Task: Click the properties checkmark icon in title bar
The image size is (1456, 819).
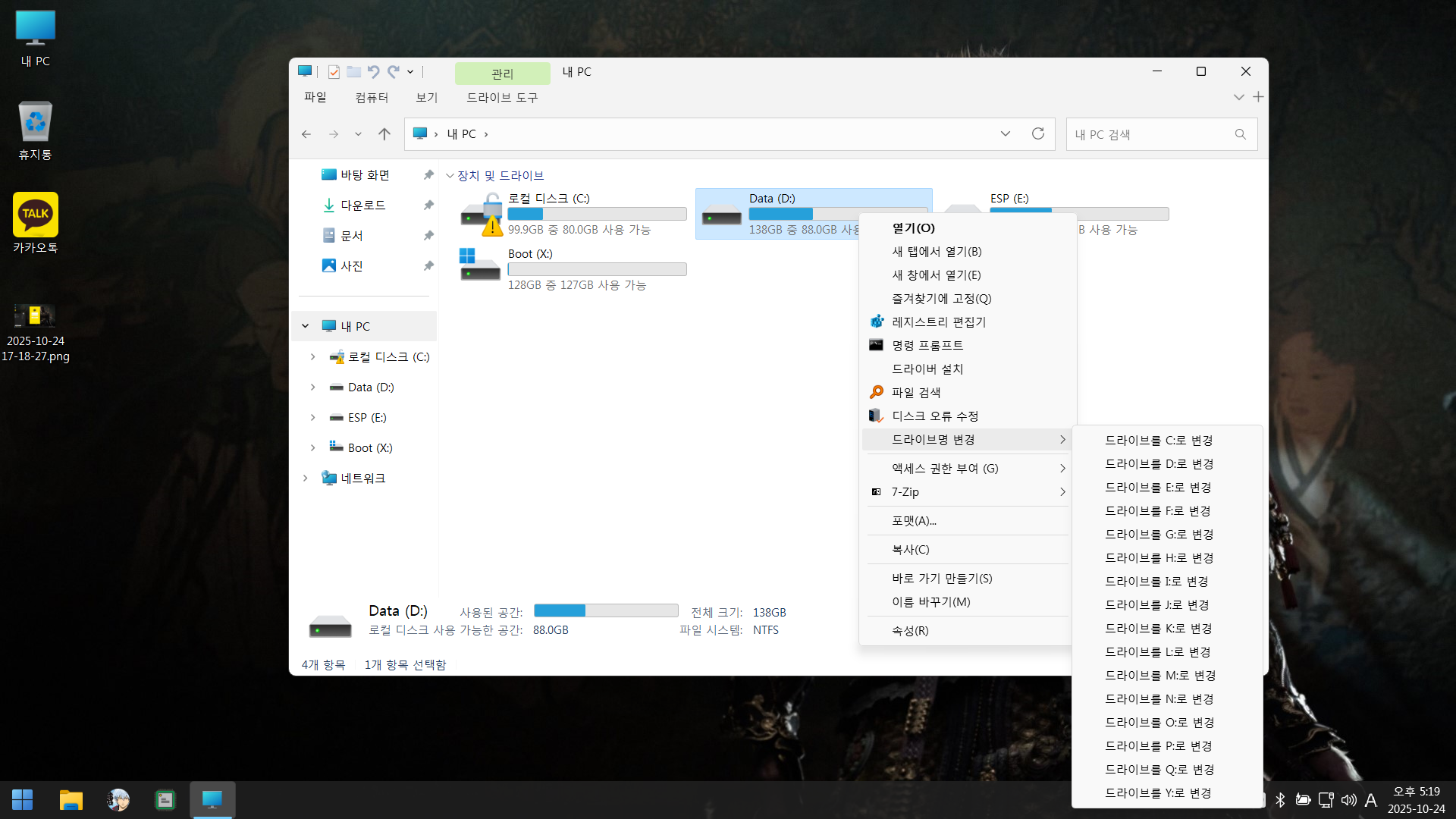Action: pyautogui.click(x=334, y=72)
